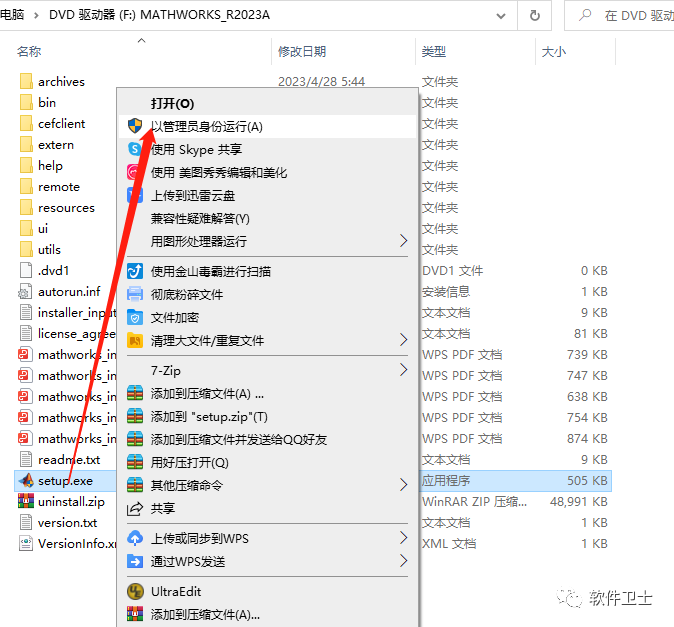
Task: Expand the 通过WPS发送 submenu arrow
Action: coord(403,560)
